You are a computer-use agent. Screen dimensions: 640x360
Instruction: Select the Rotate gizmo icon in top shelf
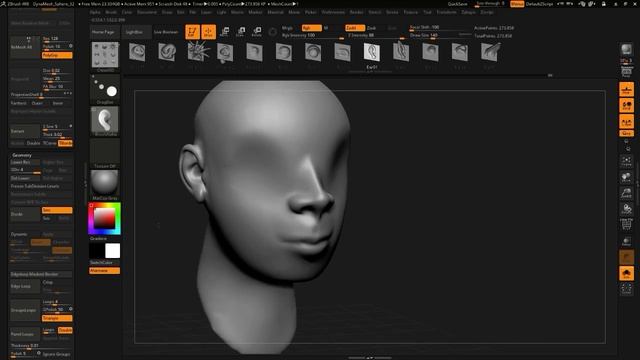click(x=257, y=32)
